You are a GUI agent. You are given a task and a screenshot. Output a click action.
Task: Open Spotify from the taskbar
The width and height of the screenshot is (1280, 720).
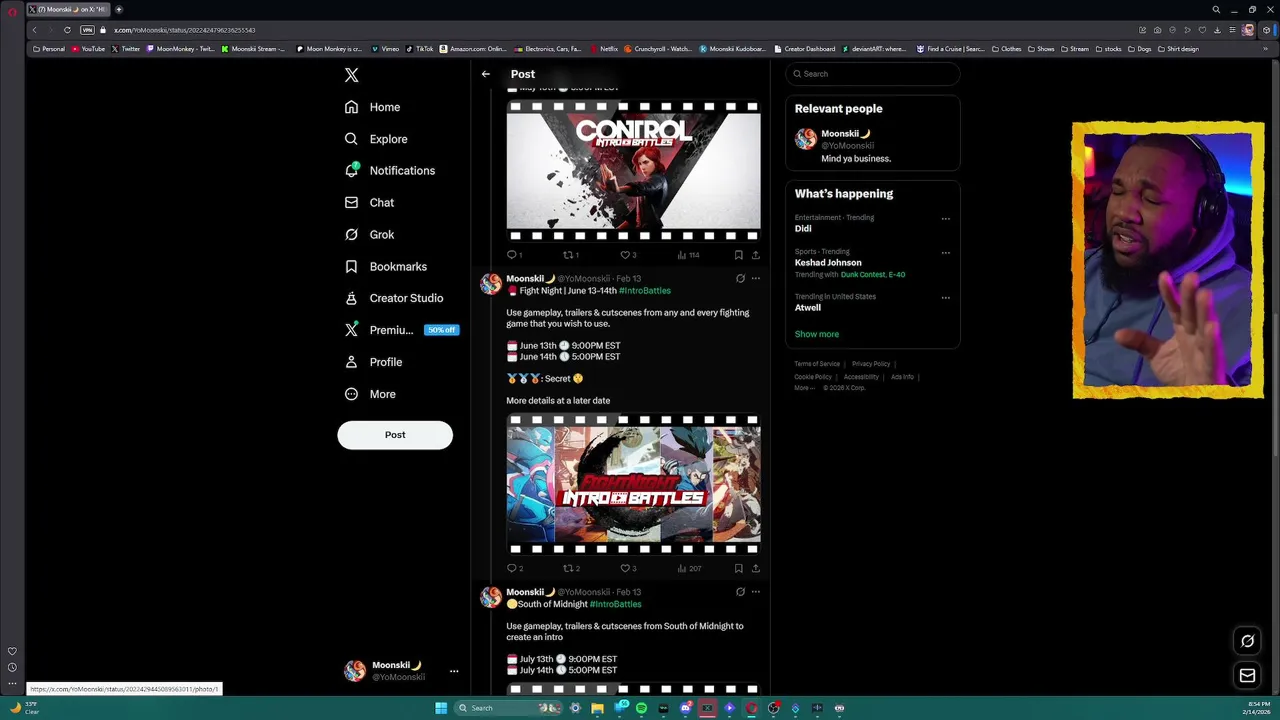point(641,708)
